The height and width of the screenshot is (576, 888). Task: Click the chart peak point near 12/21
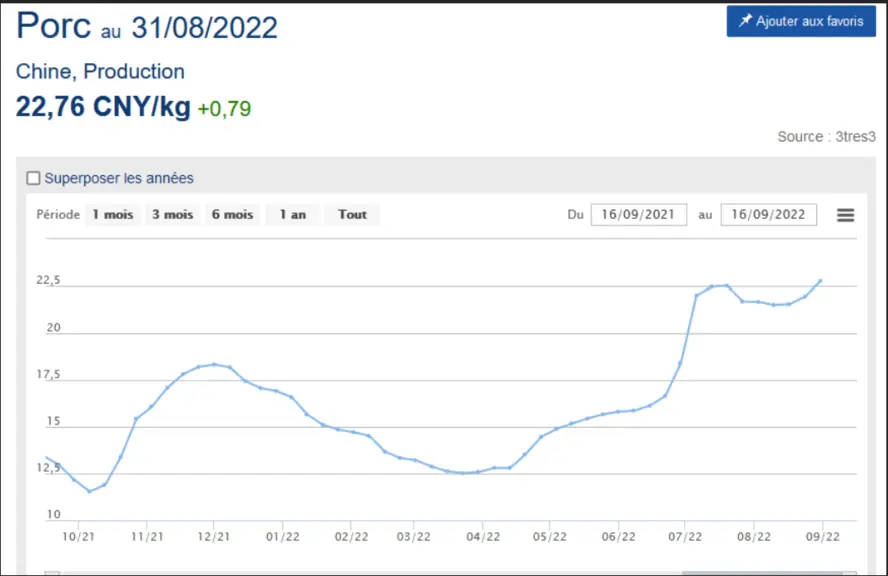point(214,364)
